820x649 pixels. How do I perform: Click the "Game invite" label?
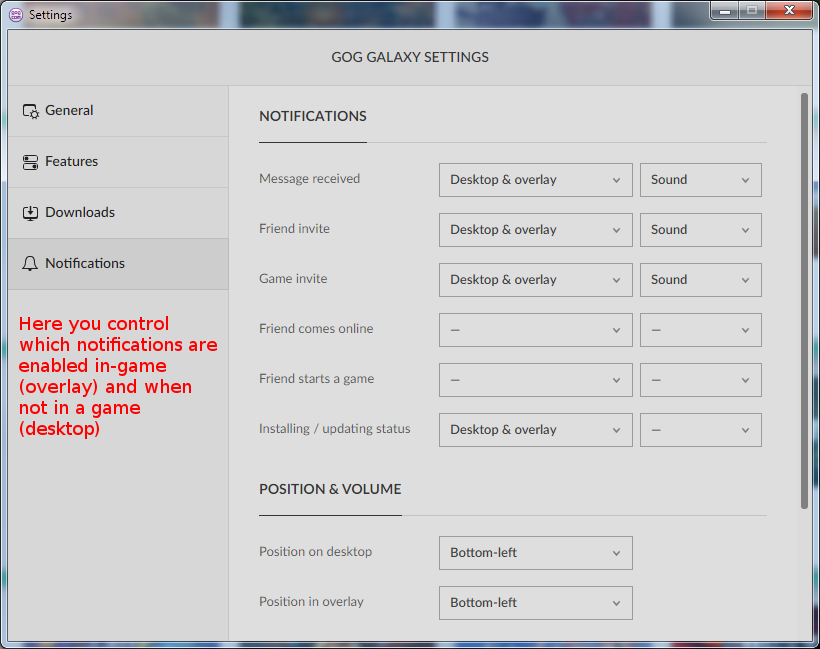pos(293,279)
